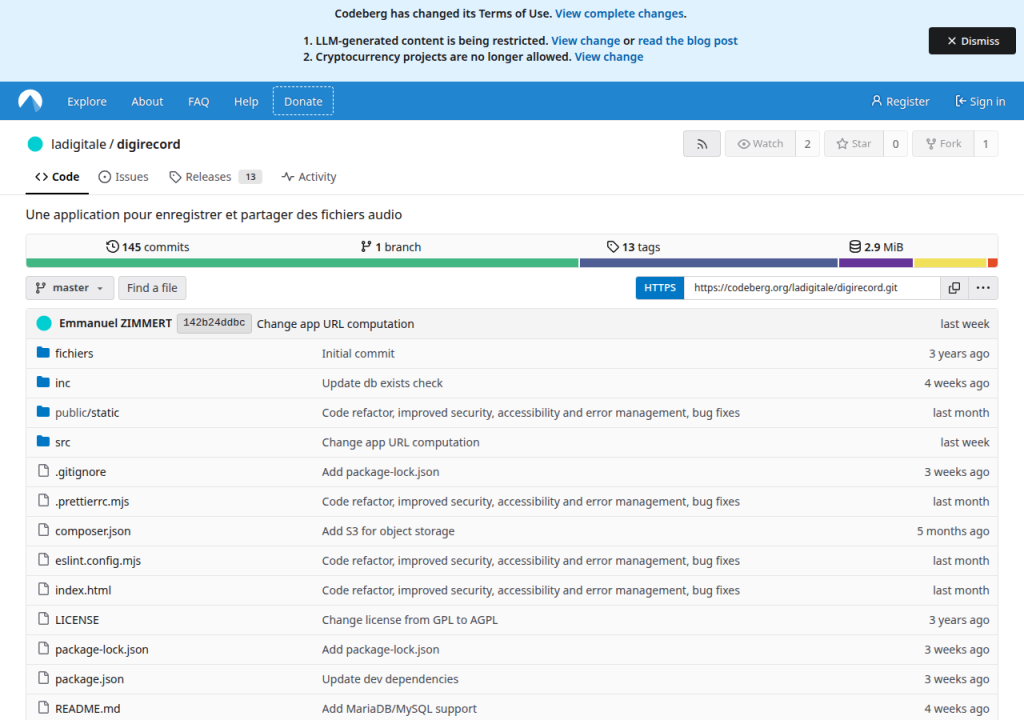View the 1 branch list

pos(391,246)
